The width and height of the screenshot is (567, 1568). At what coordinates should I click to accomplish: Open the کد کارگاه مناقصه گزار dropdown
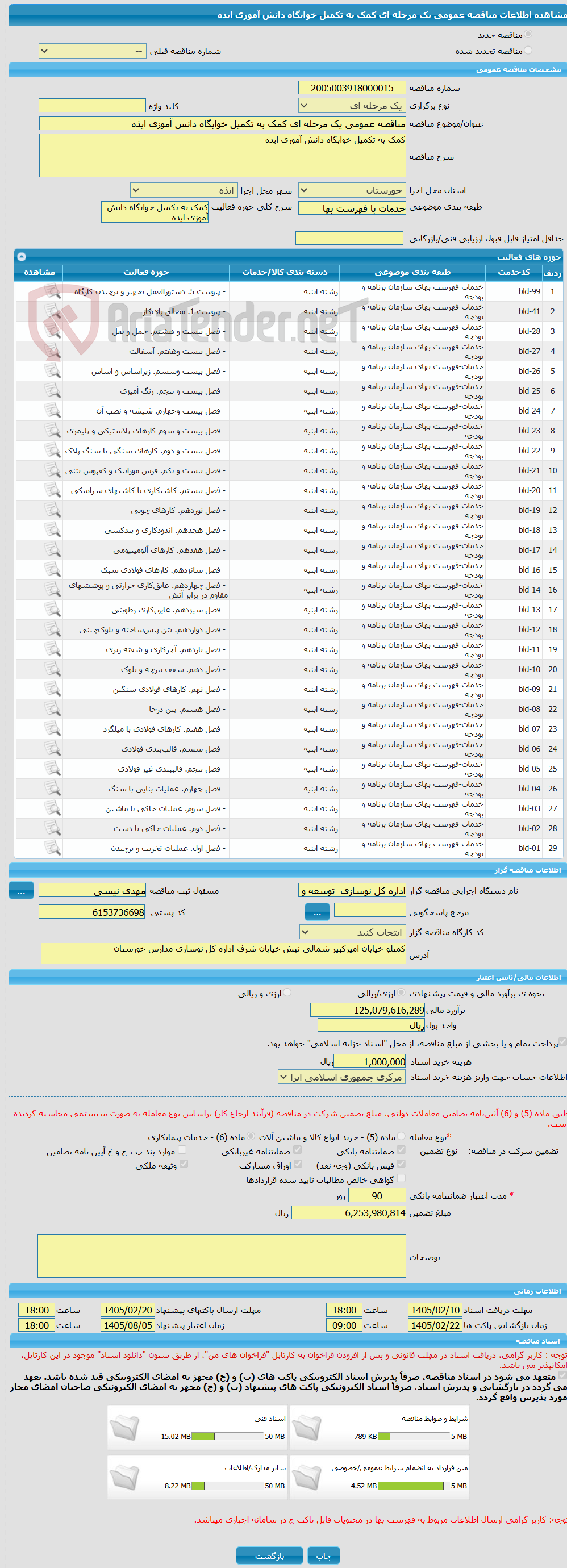tap(352, 932)
